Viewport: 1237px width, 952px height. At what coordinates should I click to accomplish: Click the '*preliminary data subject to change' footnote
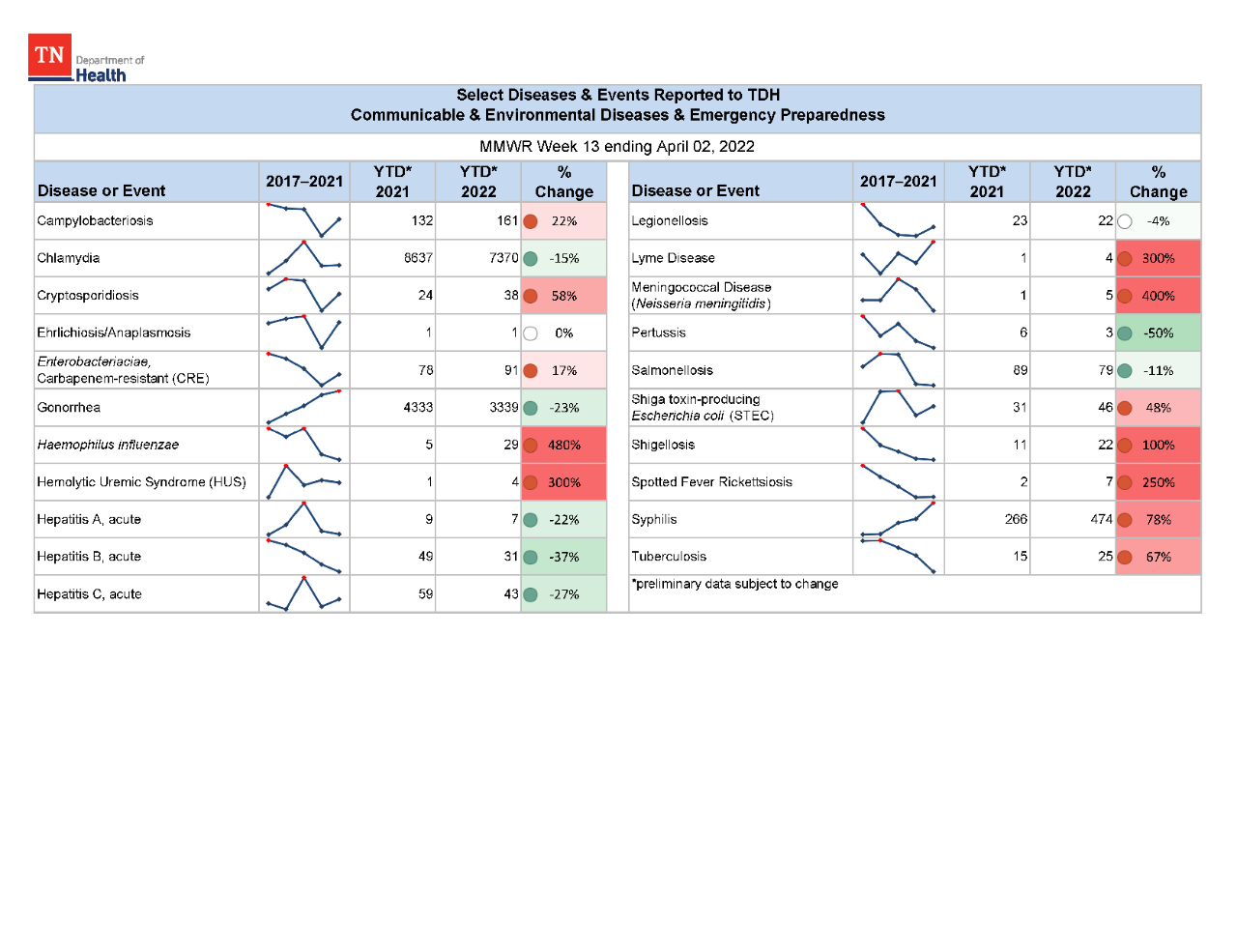[x=734, y=584]
